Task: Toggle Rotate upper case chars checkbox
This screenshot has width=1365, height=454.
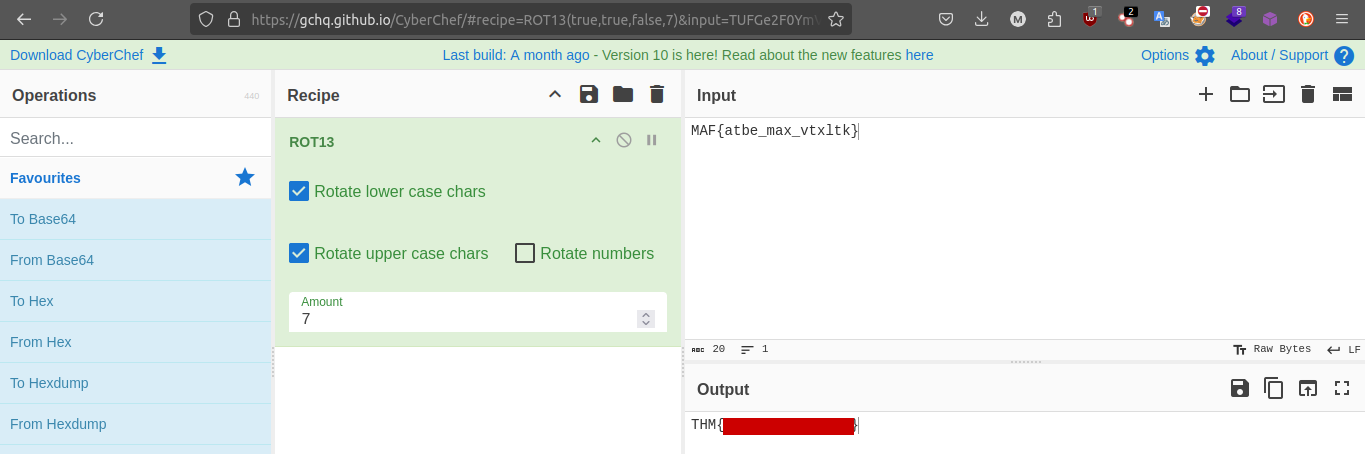Action: 299,253
